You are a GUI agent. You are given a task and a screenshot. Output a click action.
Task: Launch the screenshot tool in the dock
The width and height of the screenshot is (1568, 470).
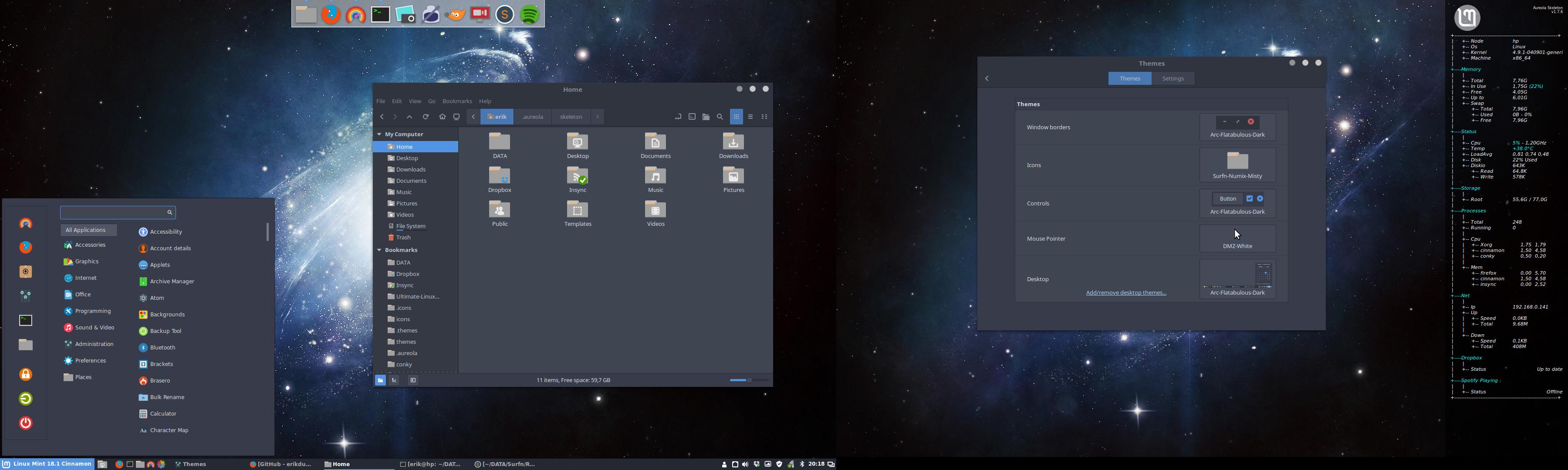406,15
